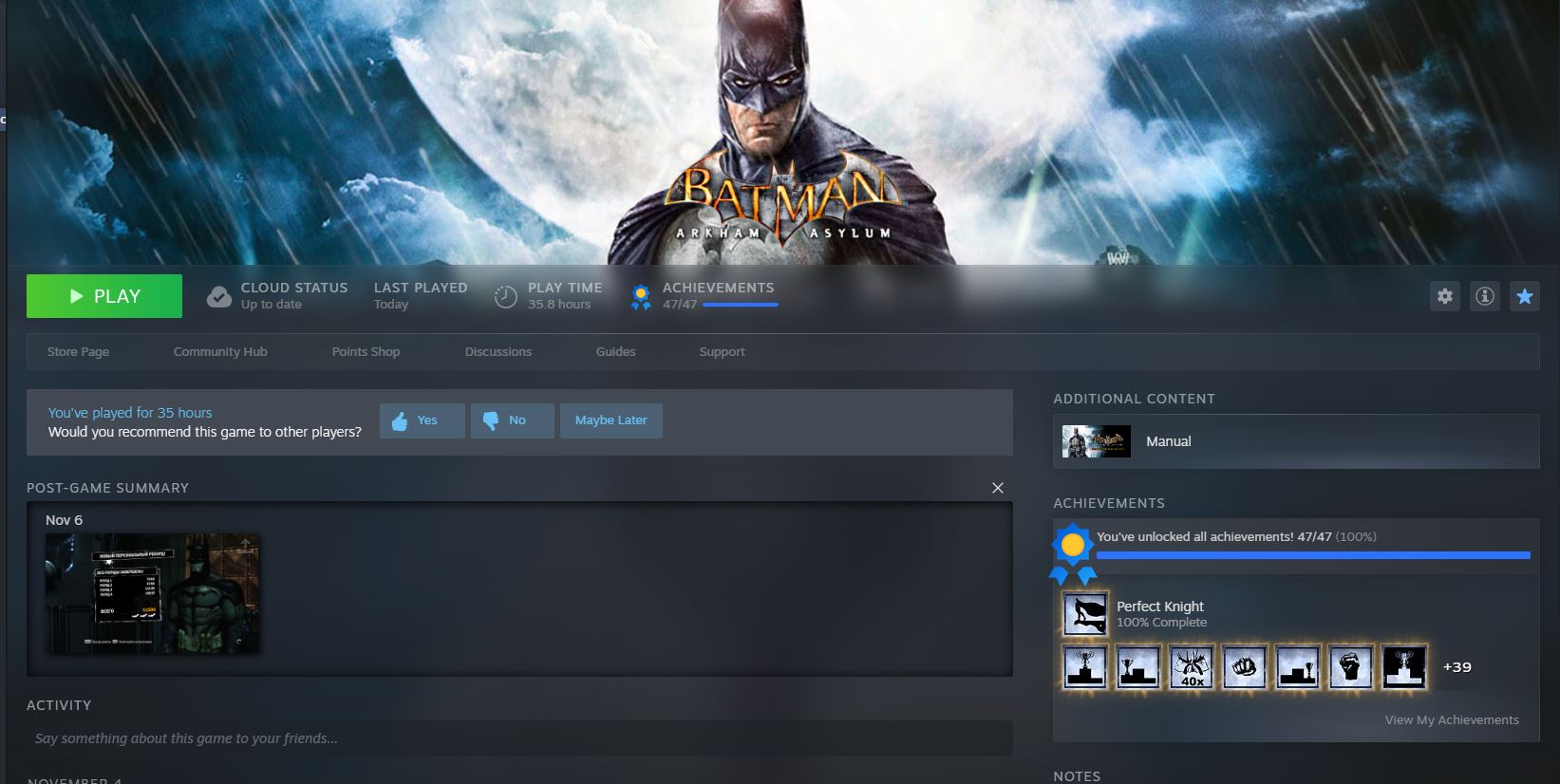1560x784 pixels.
Task: Click the 'Up to date' cloud status text
Action: (272, 305)
